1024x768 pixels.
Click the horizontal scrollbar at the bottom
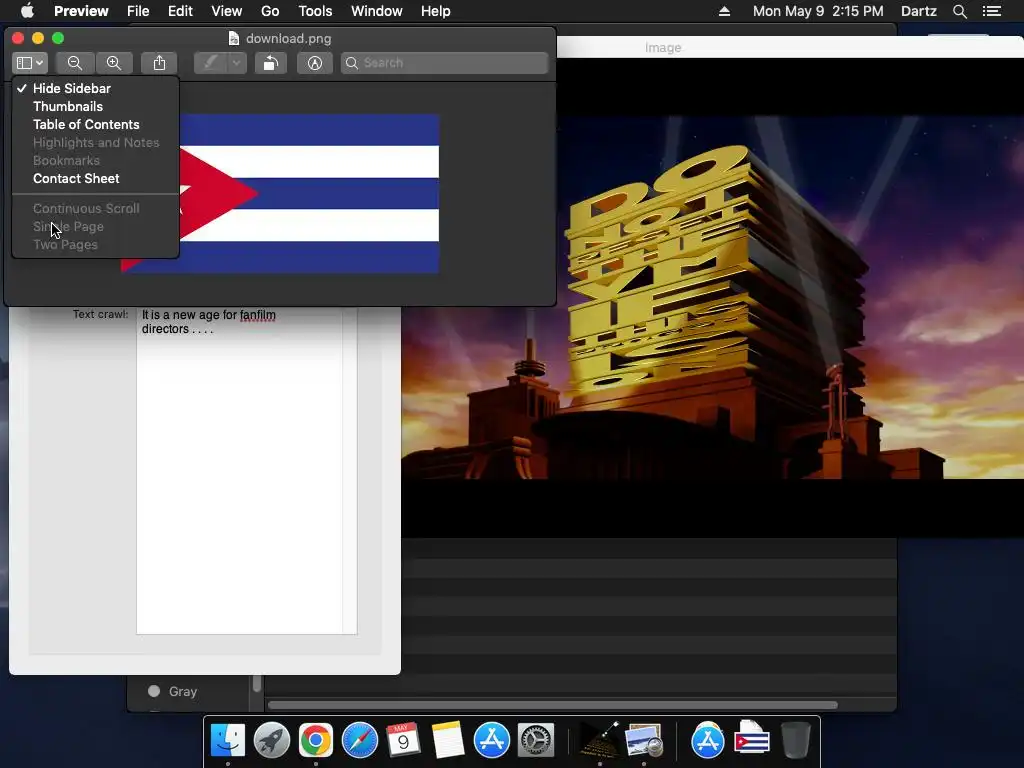552,705
